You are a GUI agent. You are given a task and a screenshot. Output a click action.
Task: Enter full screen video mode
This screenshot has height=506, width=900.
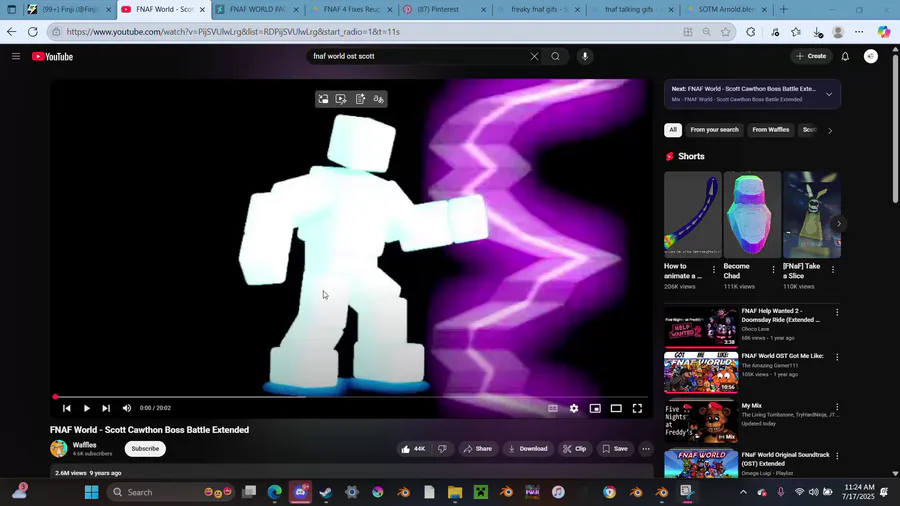click(x=637, y=408)
